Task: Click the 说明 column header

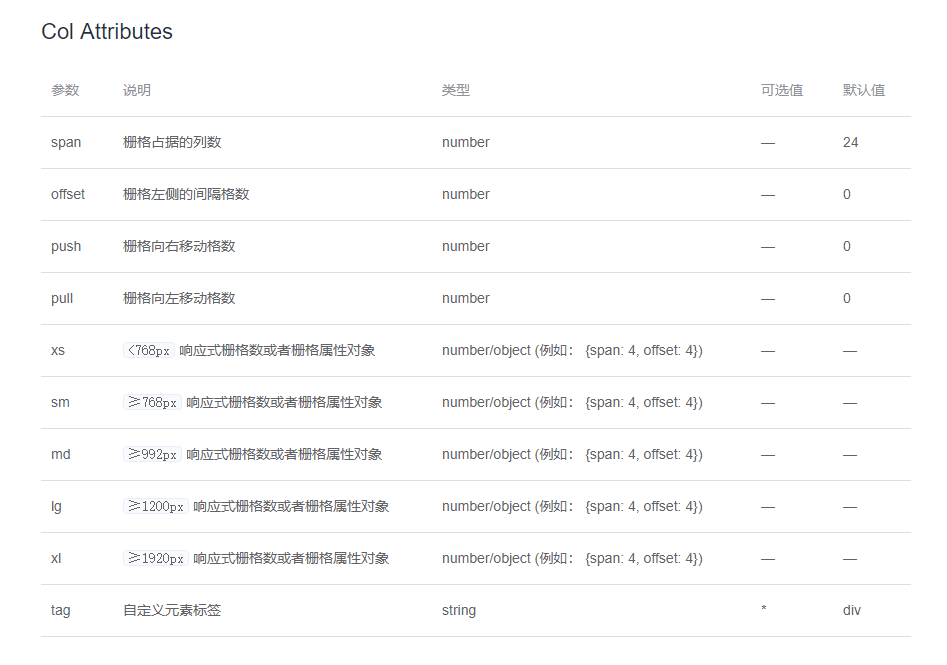Action: point(137,90)
